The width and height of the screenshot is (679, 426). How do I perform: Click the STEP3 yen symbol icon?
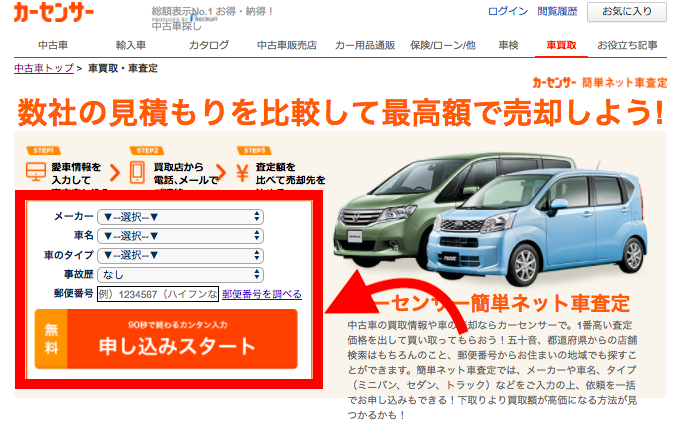coord(242,173)
